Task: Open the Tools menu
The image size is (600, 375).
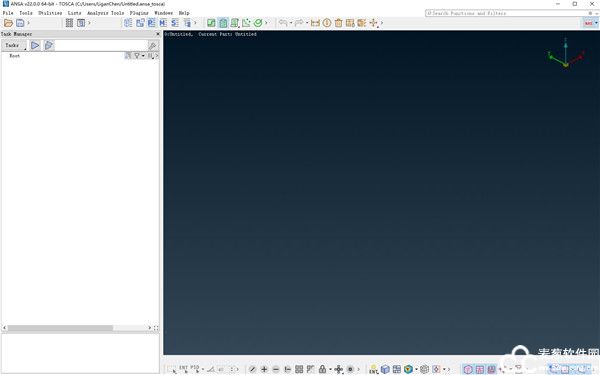Action: [x=26, y=13]
